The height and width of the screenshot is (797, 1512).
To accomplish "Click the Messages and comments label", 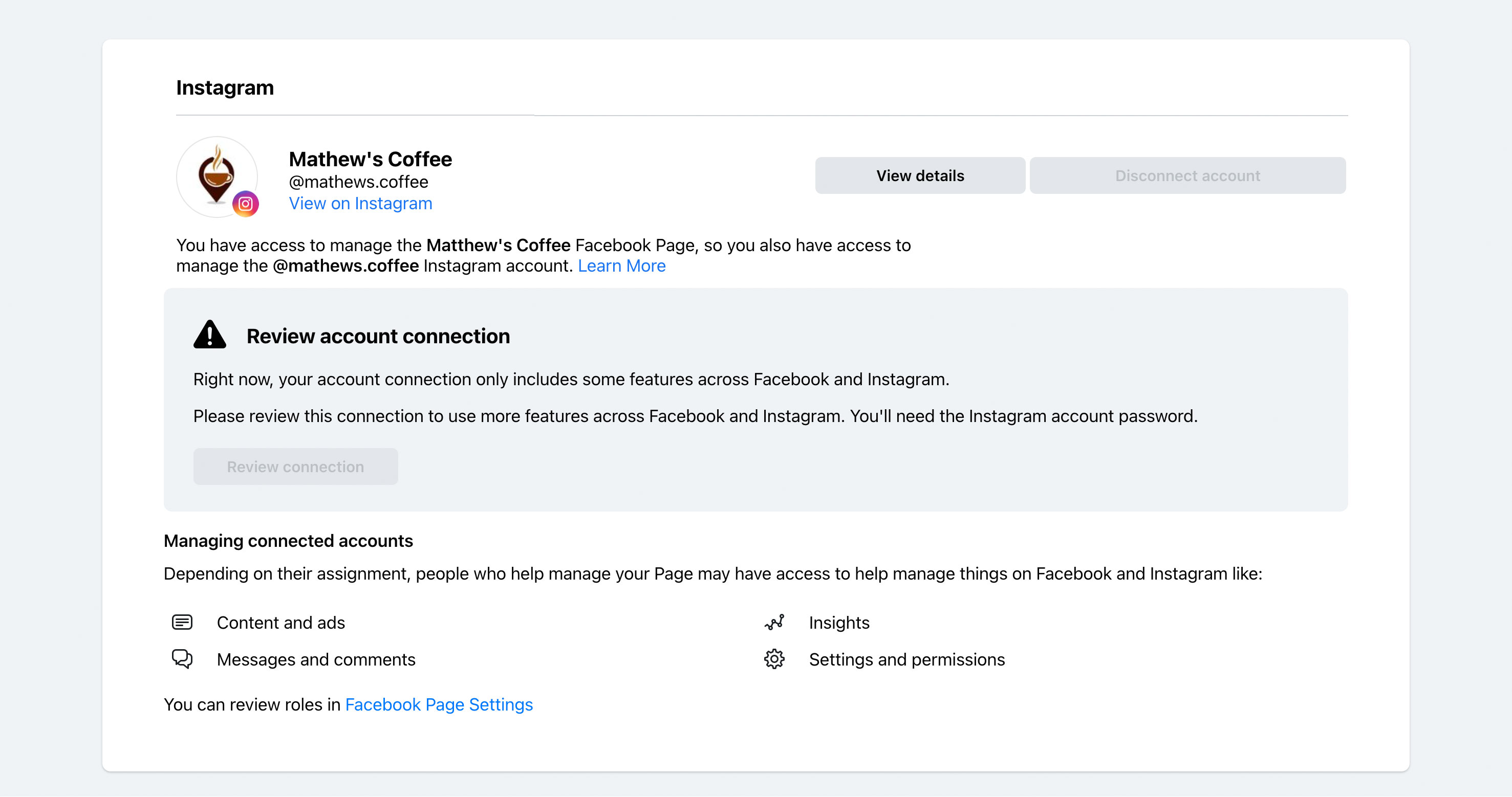I will pos(316,660).
